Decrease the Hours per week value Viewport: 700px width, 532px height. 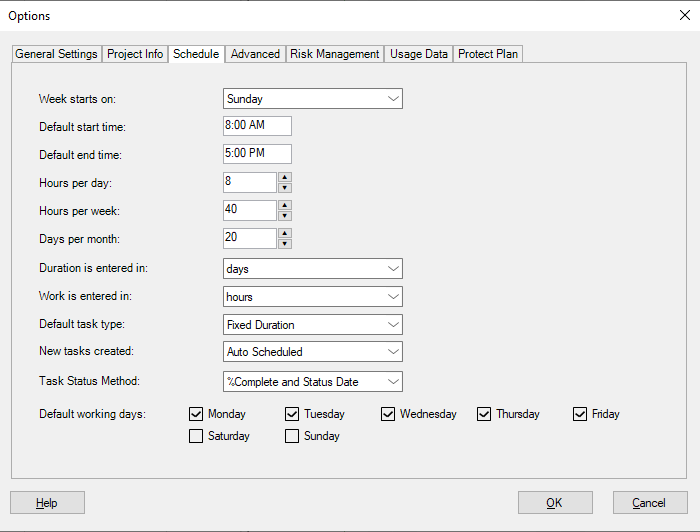pos(285,215)
